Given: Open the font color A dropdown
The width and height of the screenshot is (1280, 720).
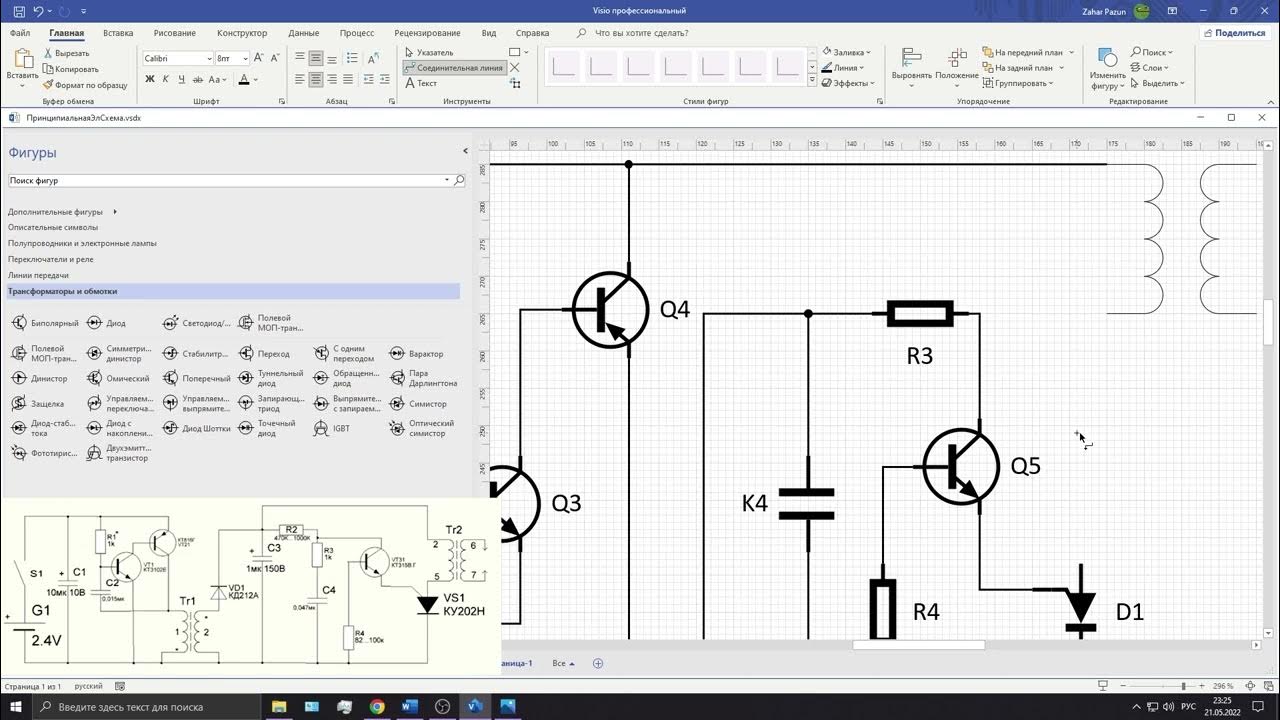Looking at the screenshot, I should point(255,79).
